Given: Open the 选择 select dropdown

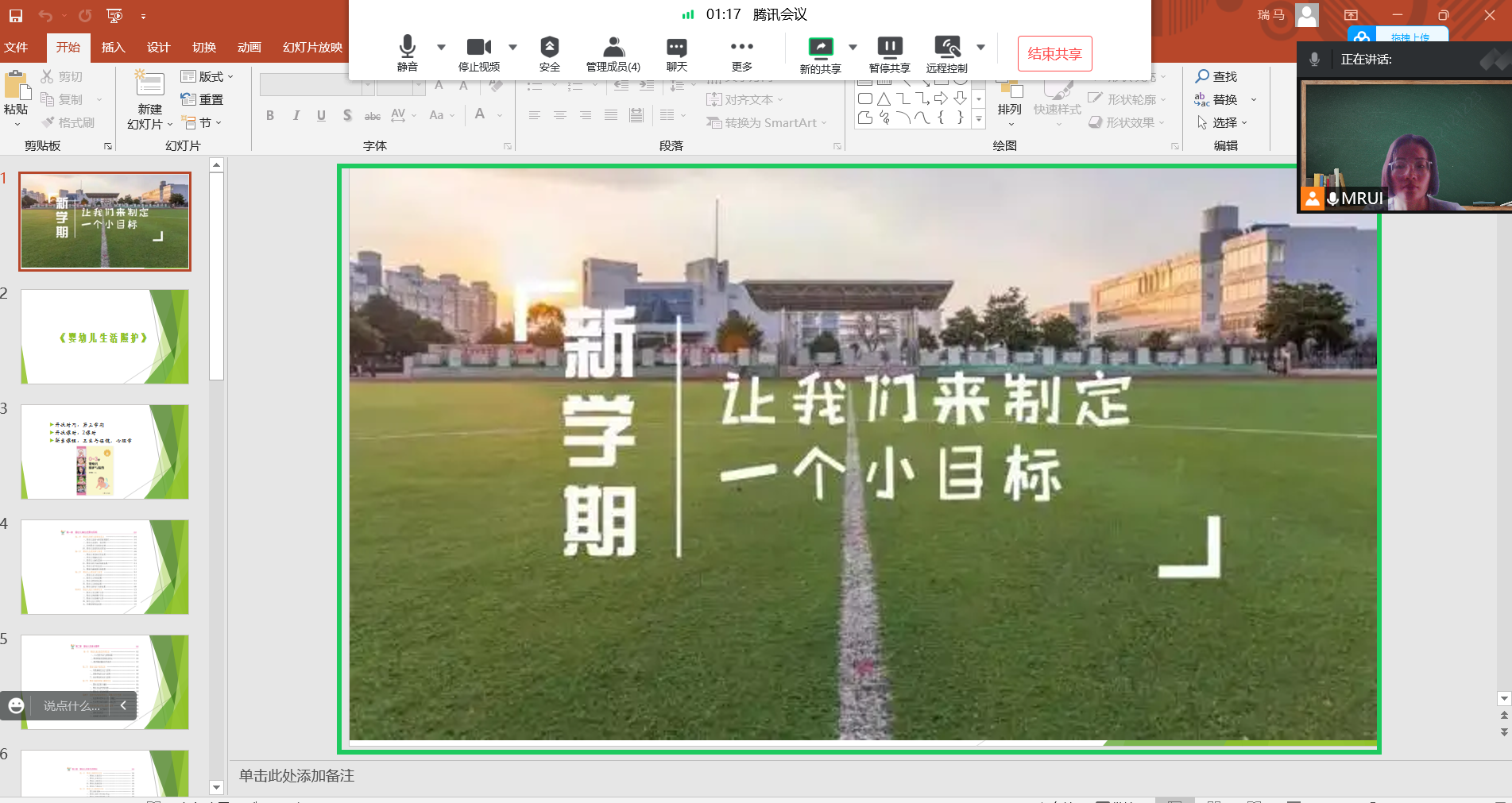Looking at the screenshot, I should click(x=1222, y=122).
